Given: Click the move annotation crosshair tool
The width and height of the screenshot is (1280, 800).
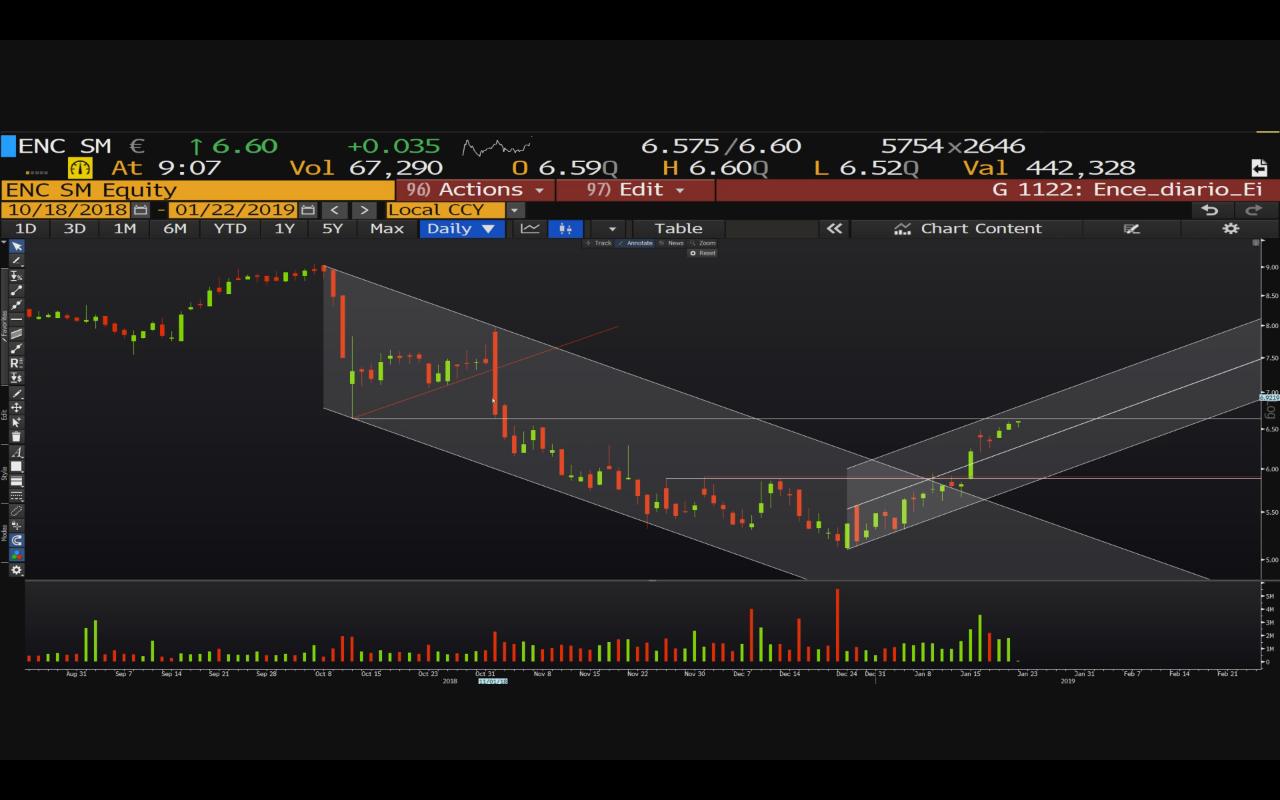Looking at the screenshot, I should pos(16,408).
